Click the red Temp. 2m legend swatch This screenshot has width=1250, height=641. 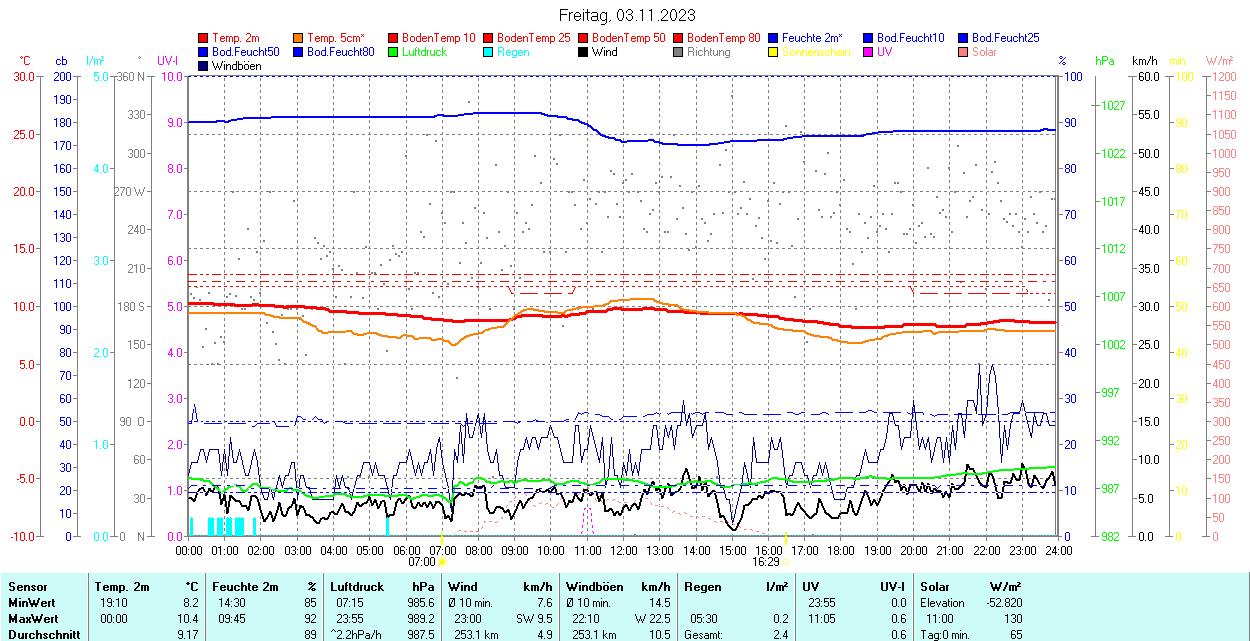click(x=204, y=38)
